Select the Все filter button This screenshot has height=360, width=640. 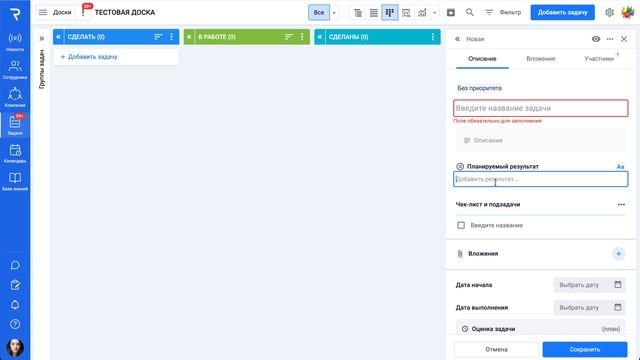[319, 13]
